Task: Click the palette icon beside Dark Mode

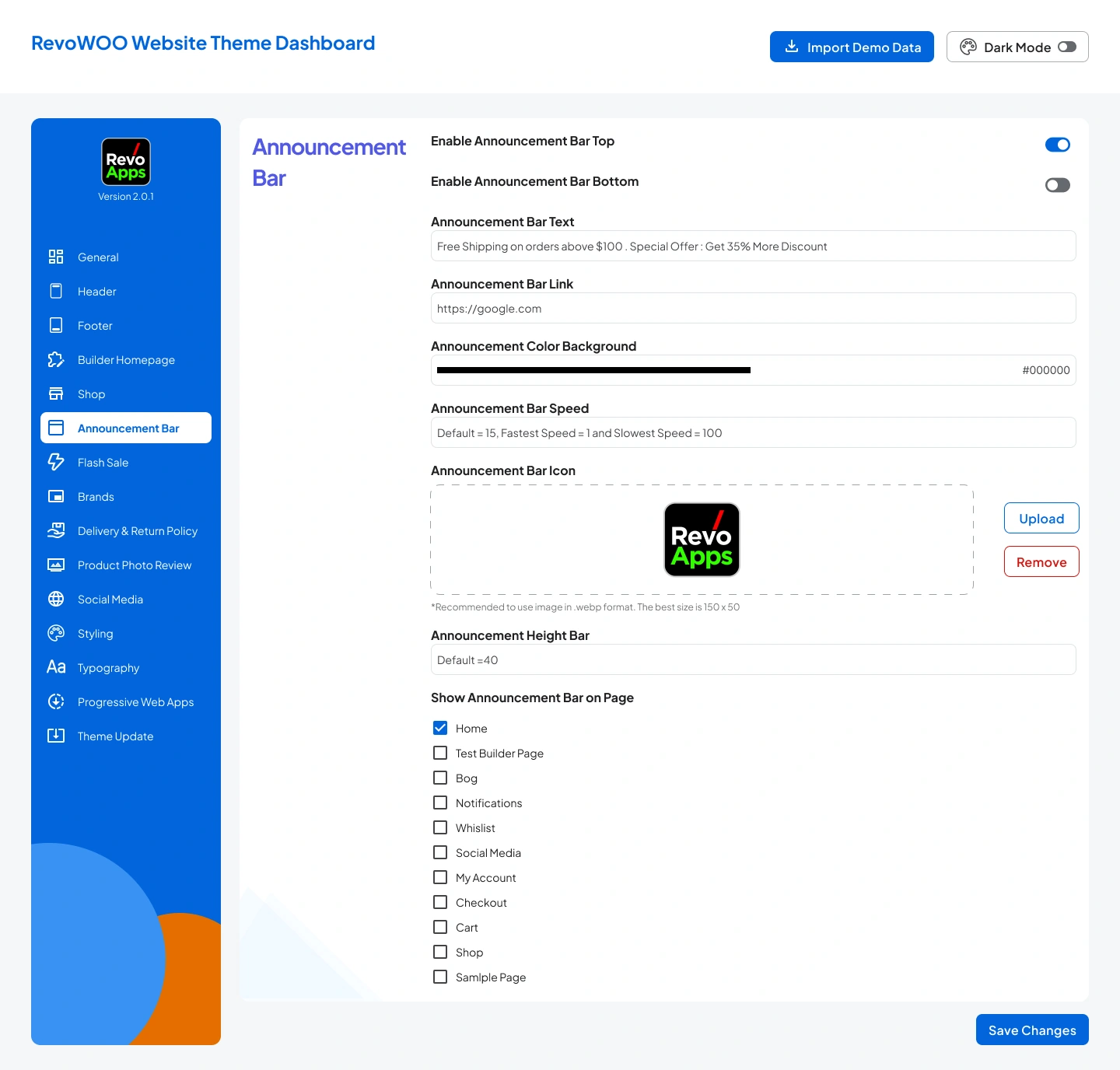Action: pos(968,47)
